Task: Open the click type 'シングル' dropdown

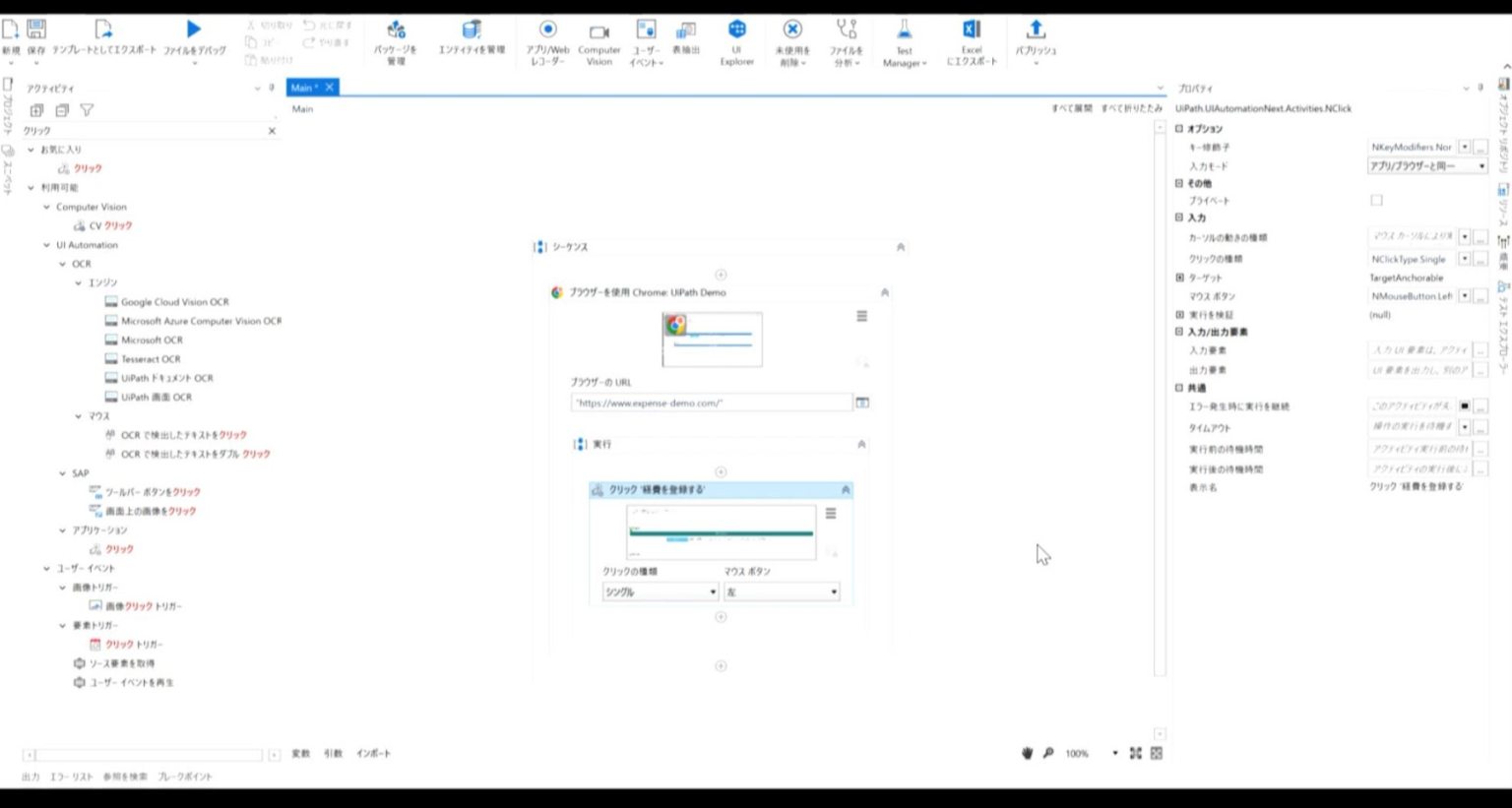Action: (x=659, y=592)
